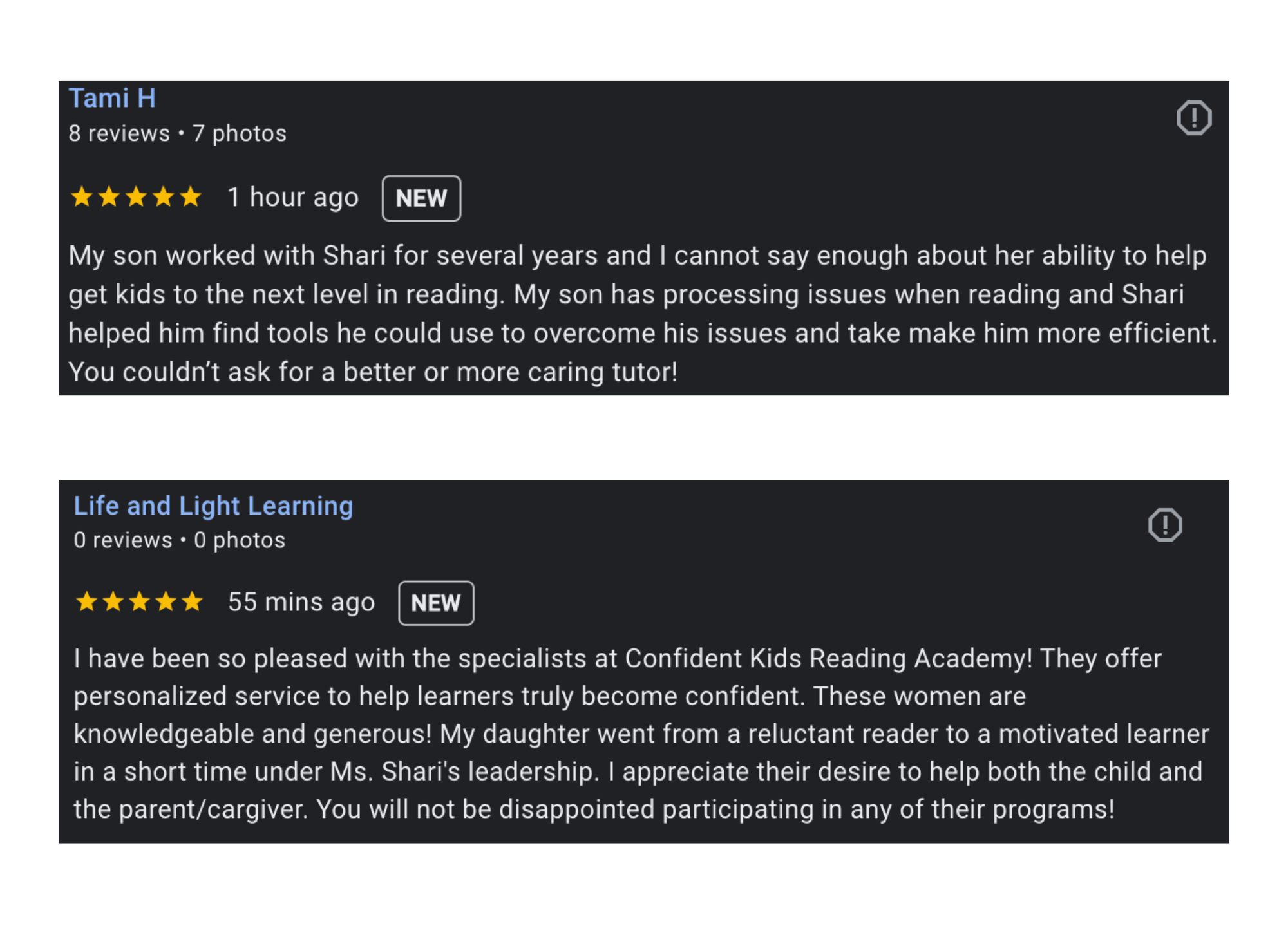Click the NEW badge on Tami H's review
Image resolution: width=1288 pixels, height=937 pixels.
click(x=421, y=198)
